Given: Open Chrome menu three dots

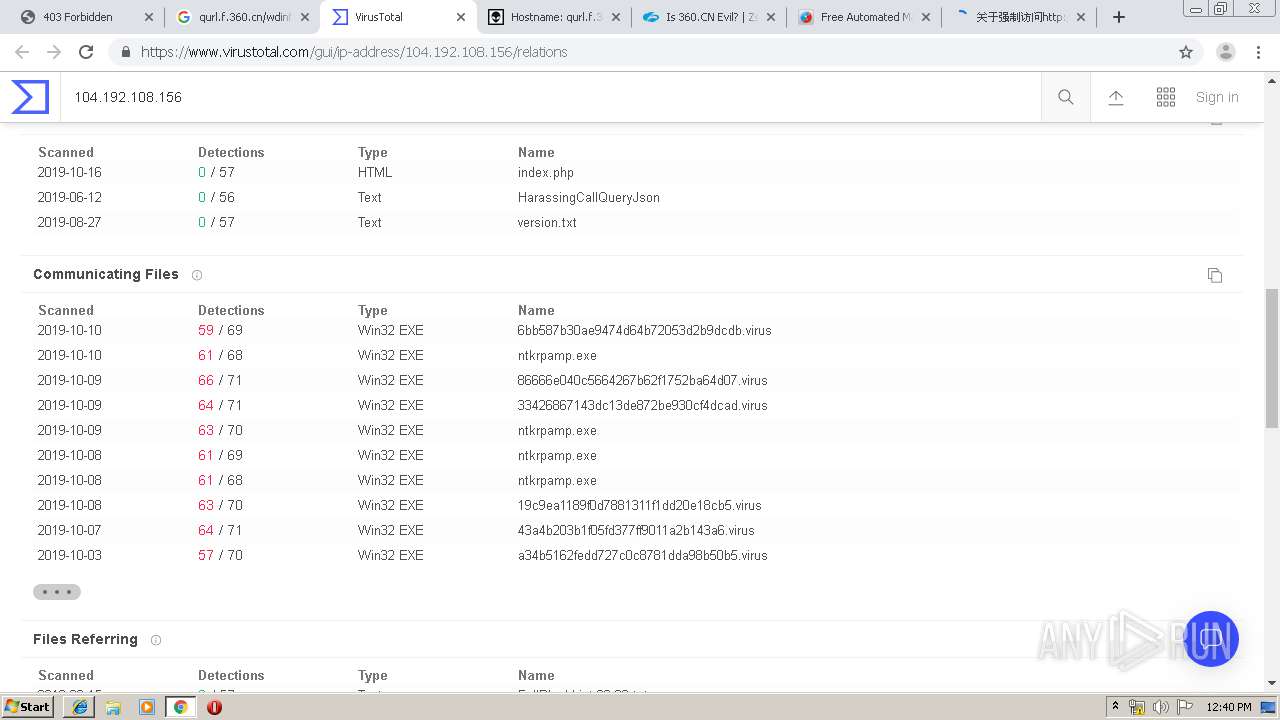Looking at the screenshot, I should coord(1260,52).
